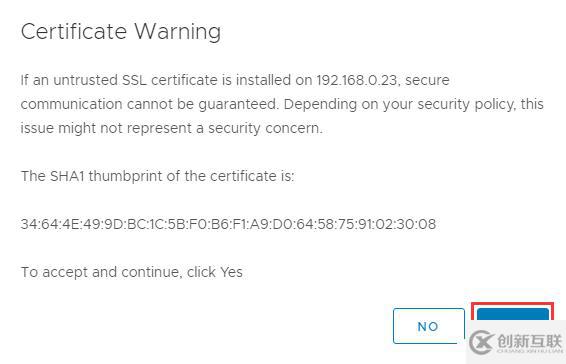Click the 'To accept and continue' instruction

pos(101,272)
